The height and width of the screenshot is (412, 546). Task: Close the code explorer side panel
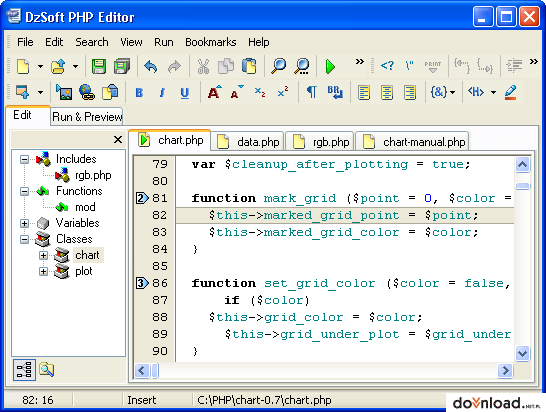click(x=118, y=140)
